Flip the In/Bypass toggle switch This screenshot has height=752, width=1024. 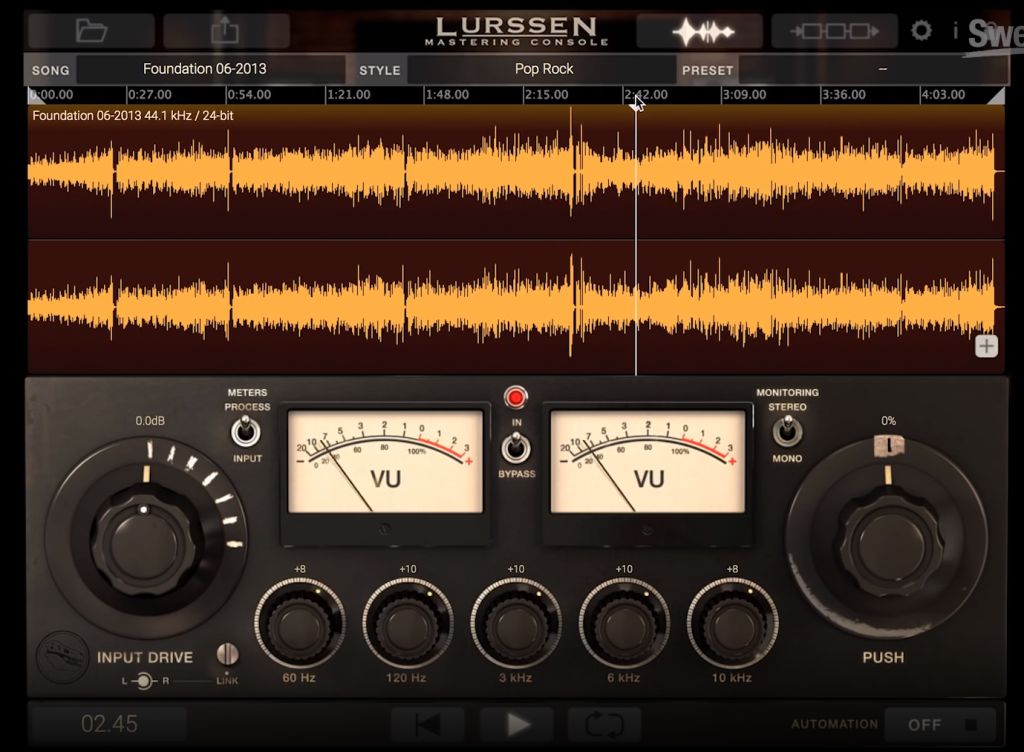[x=515, y=448]
